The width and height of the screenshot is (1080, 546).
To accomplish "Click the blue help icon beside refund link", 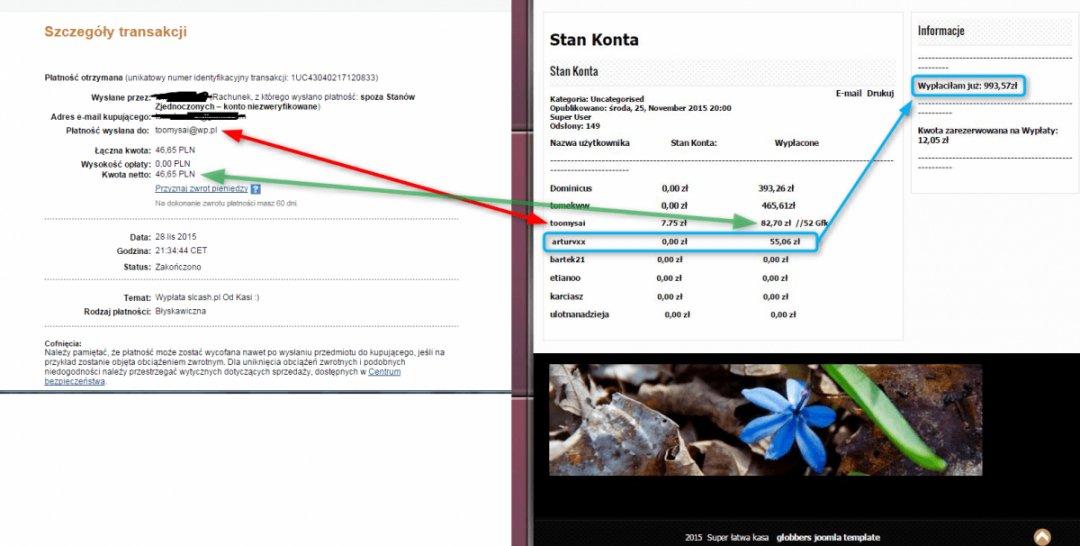I will click(256, 188).
